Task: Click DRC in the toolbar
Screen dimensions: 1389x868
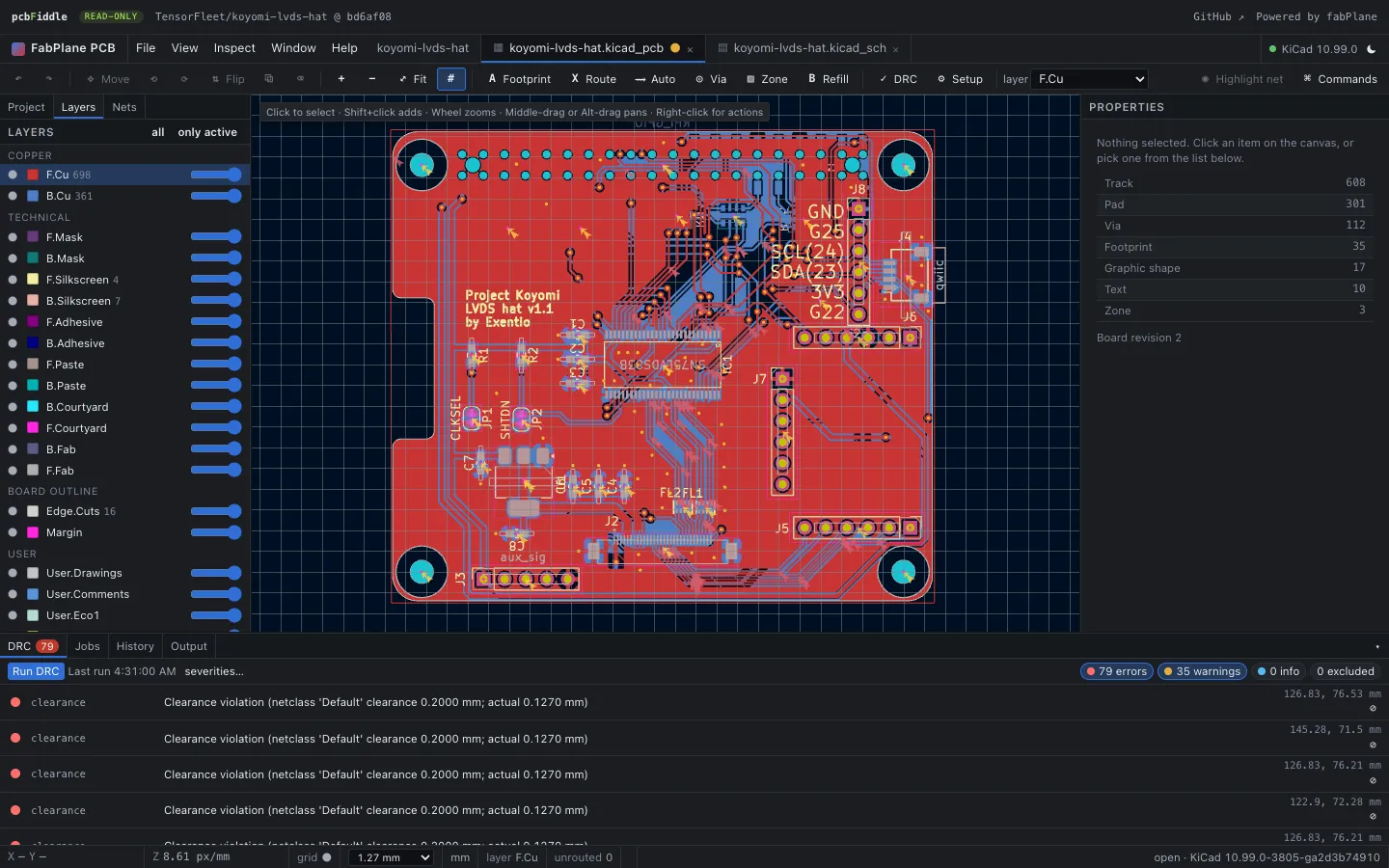Action: click(x=898, y=79)
